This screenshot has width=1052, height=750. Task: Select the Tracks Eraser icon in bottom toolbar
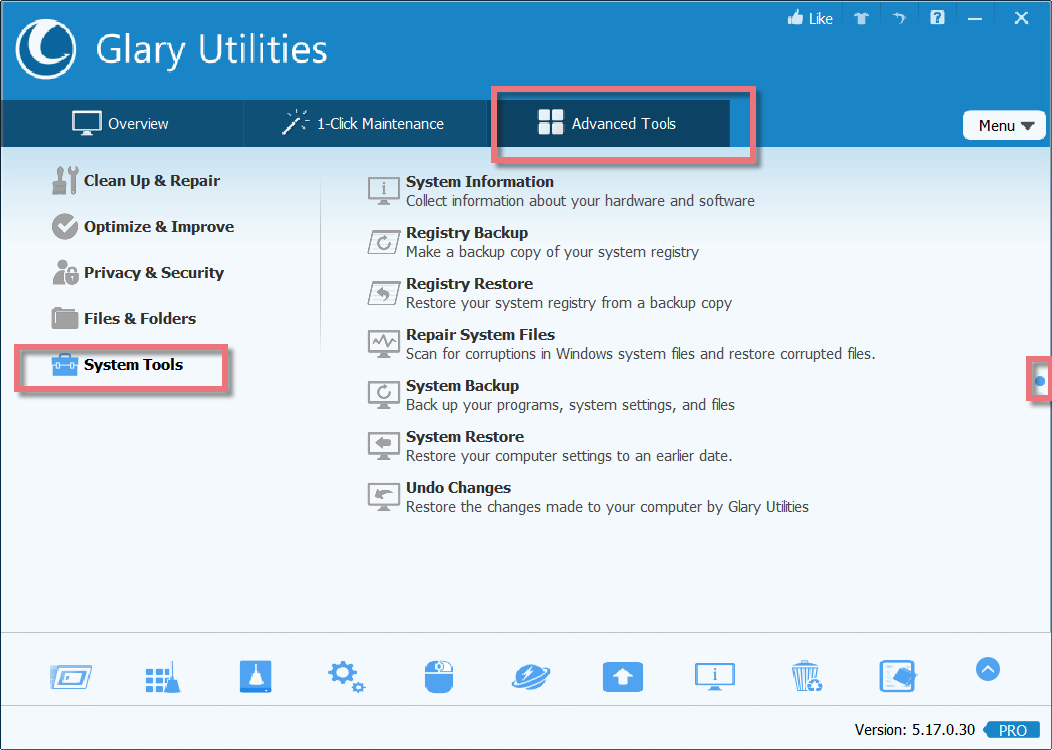(x=897, y=677)
